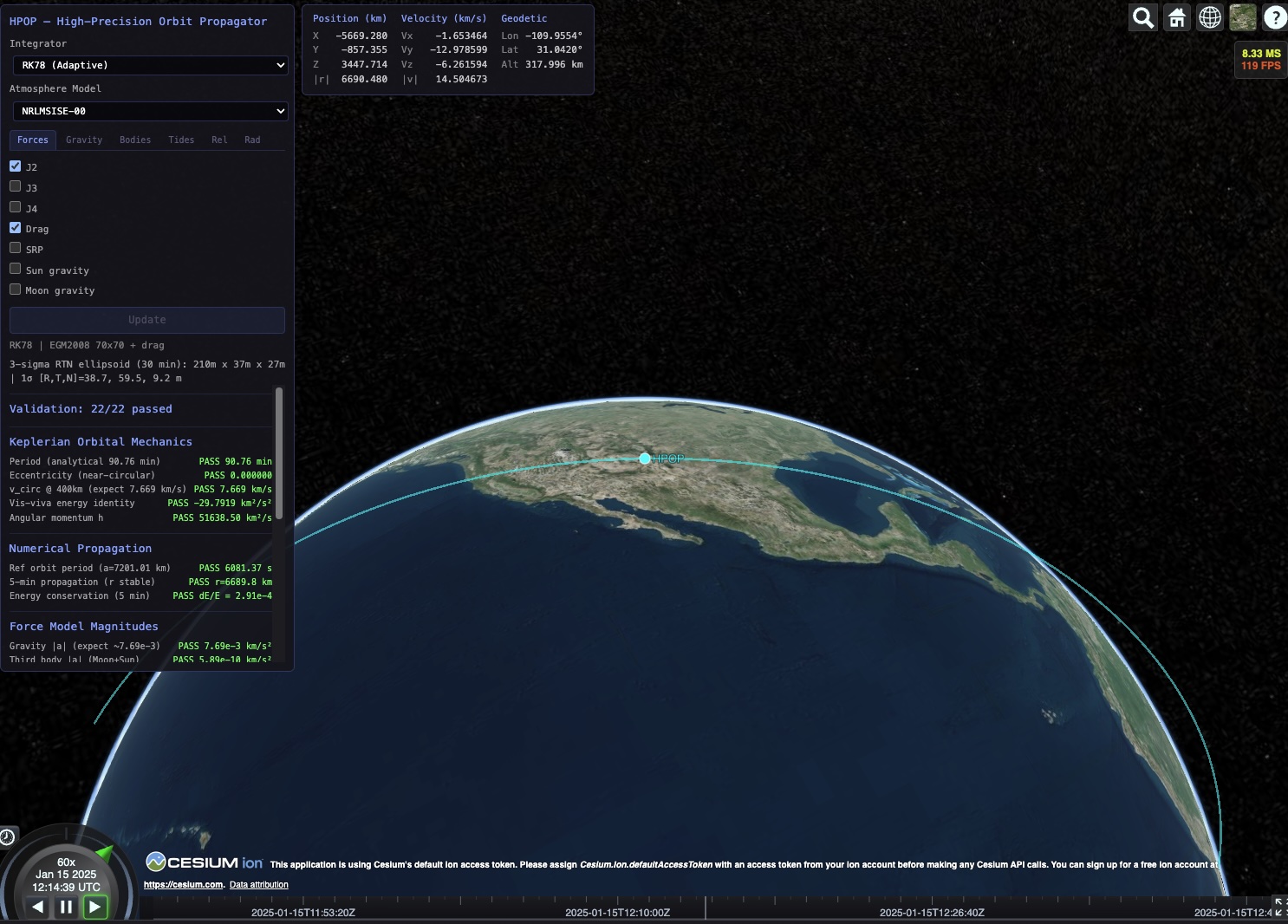Switch to the Rad tab

[x=252, y=140]
